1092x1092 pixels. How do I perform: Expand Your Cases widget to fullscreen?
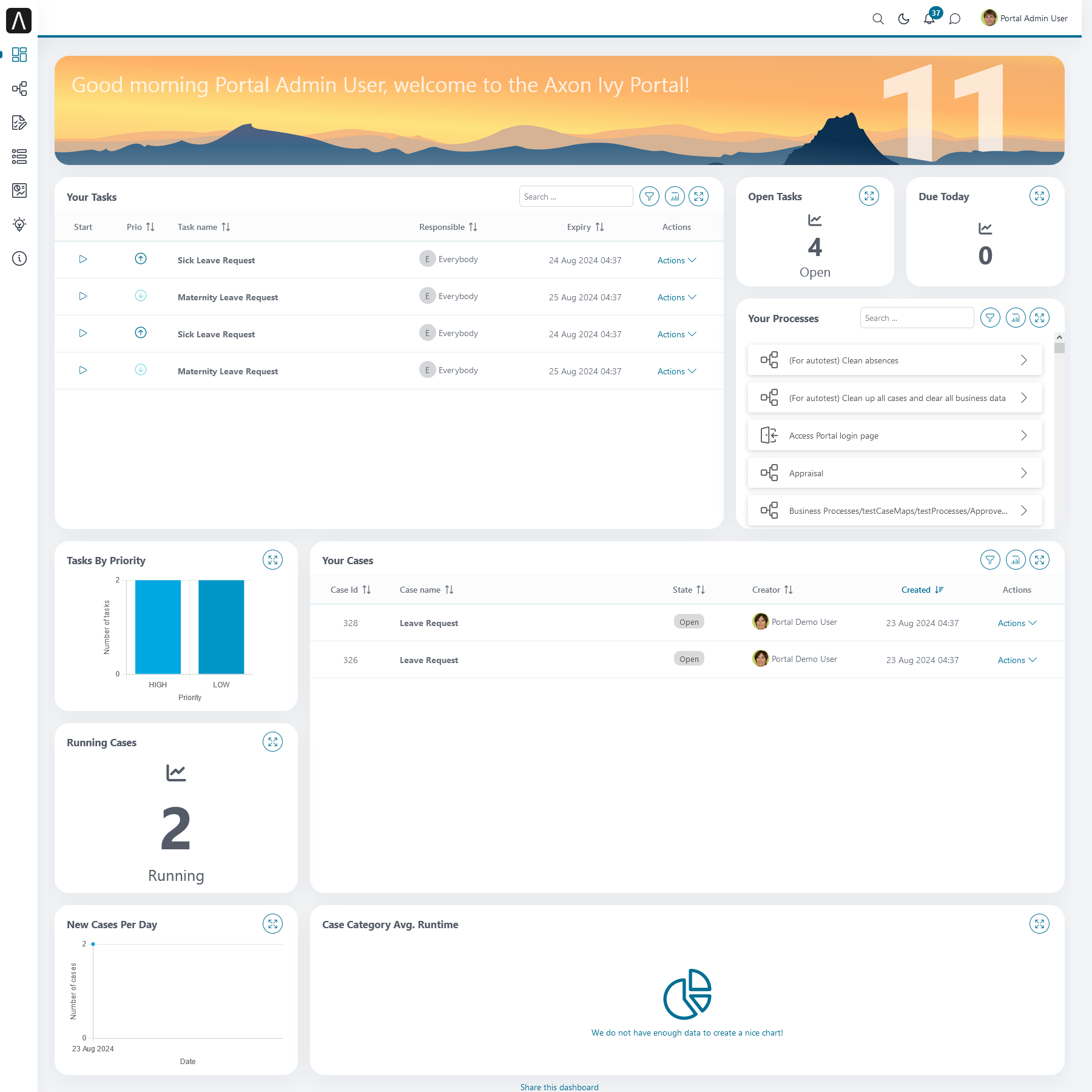tap(1040, 560)
